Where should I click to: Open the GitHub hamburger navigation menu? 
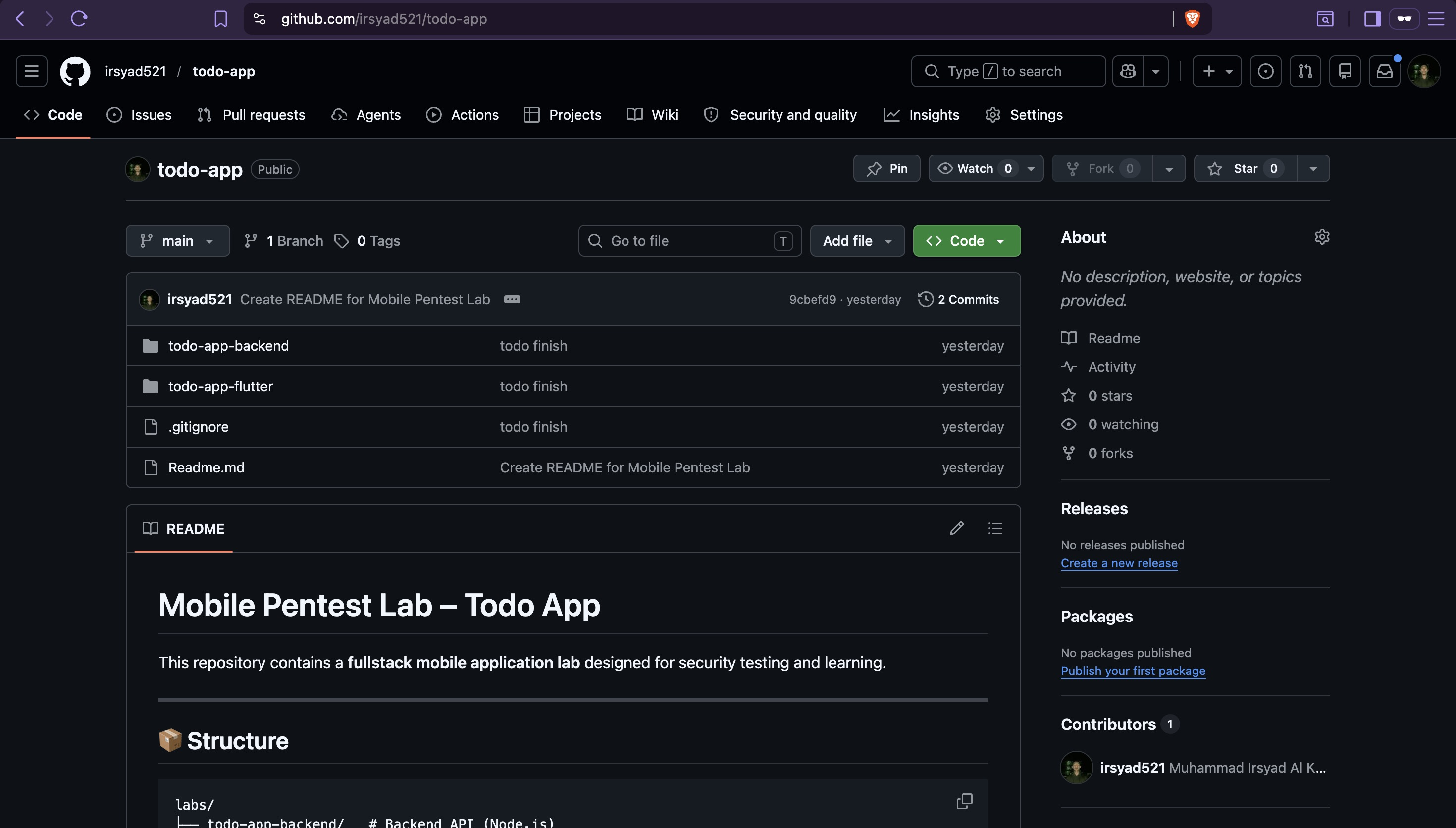click(x=31, y=71)
